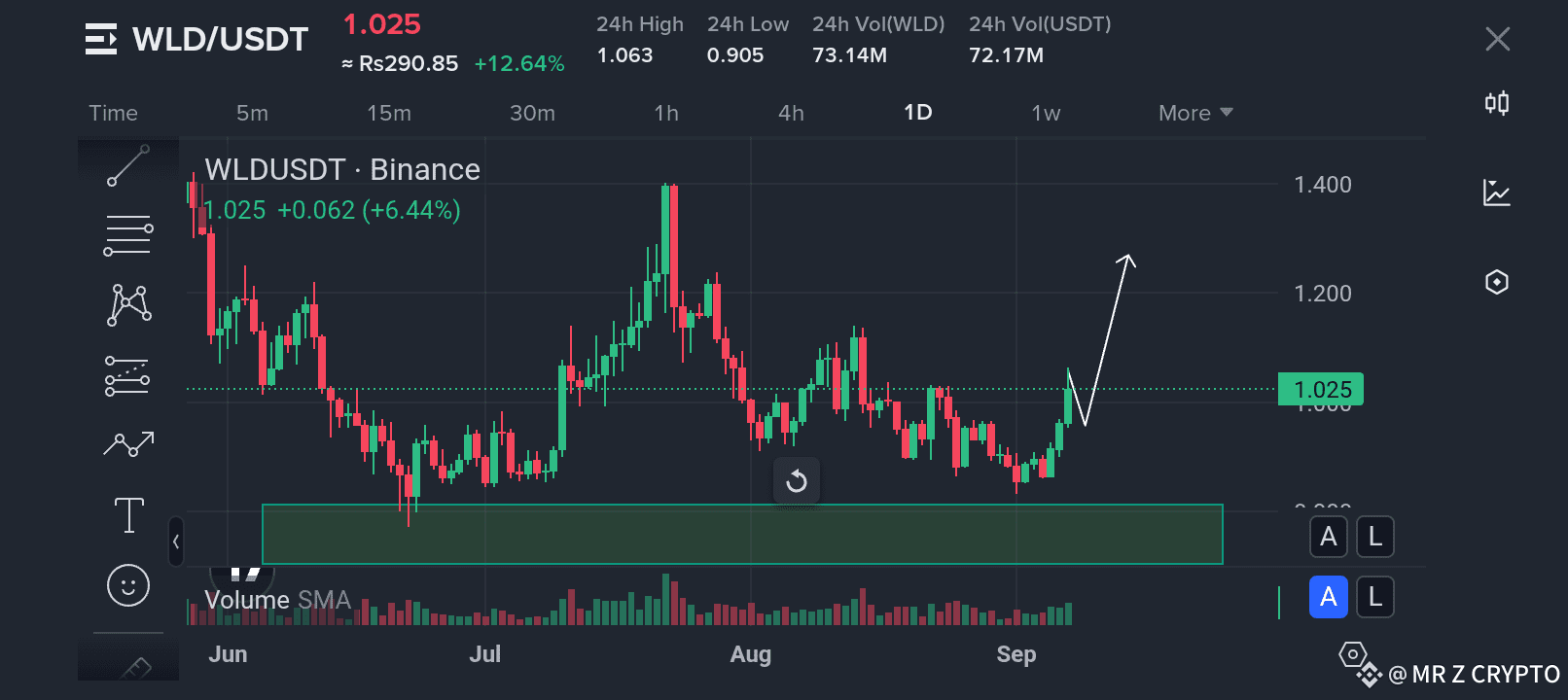
Task: Toggle log scale L on volume pane
Action: pos(1375,597)
